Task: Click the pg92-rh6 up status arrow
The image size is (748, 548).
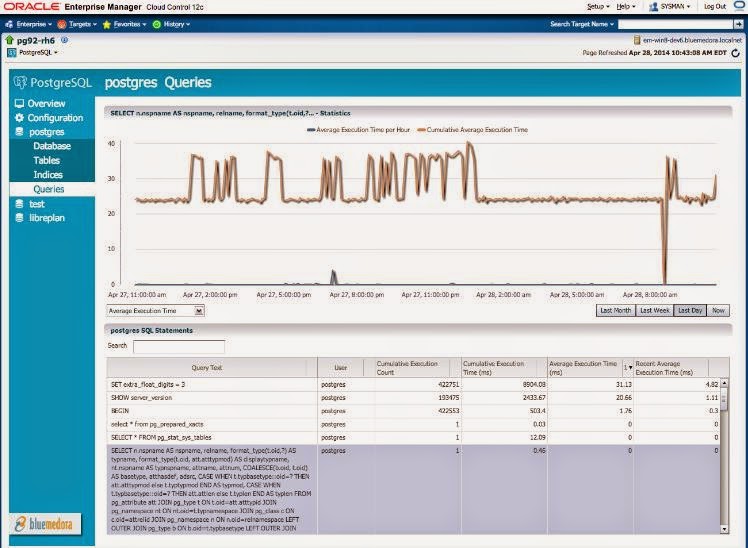Action: click(x=10, y=40)
